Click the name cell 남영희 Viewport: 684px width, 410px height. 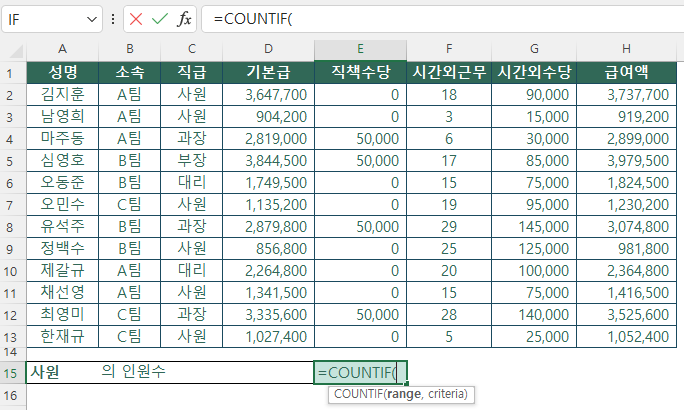pyautogui.click(x=62, y=116)
